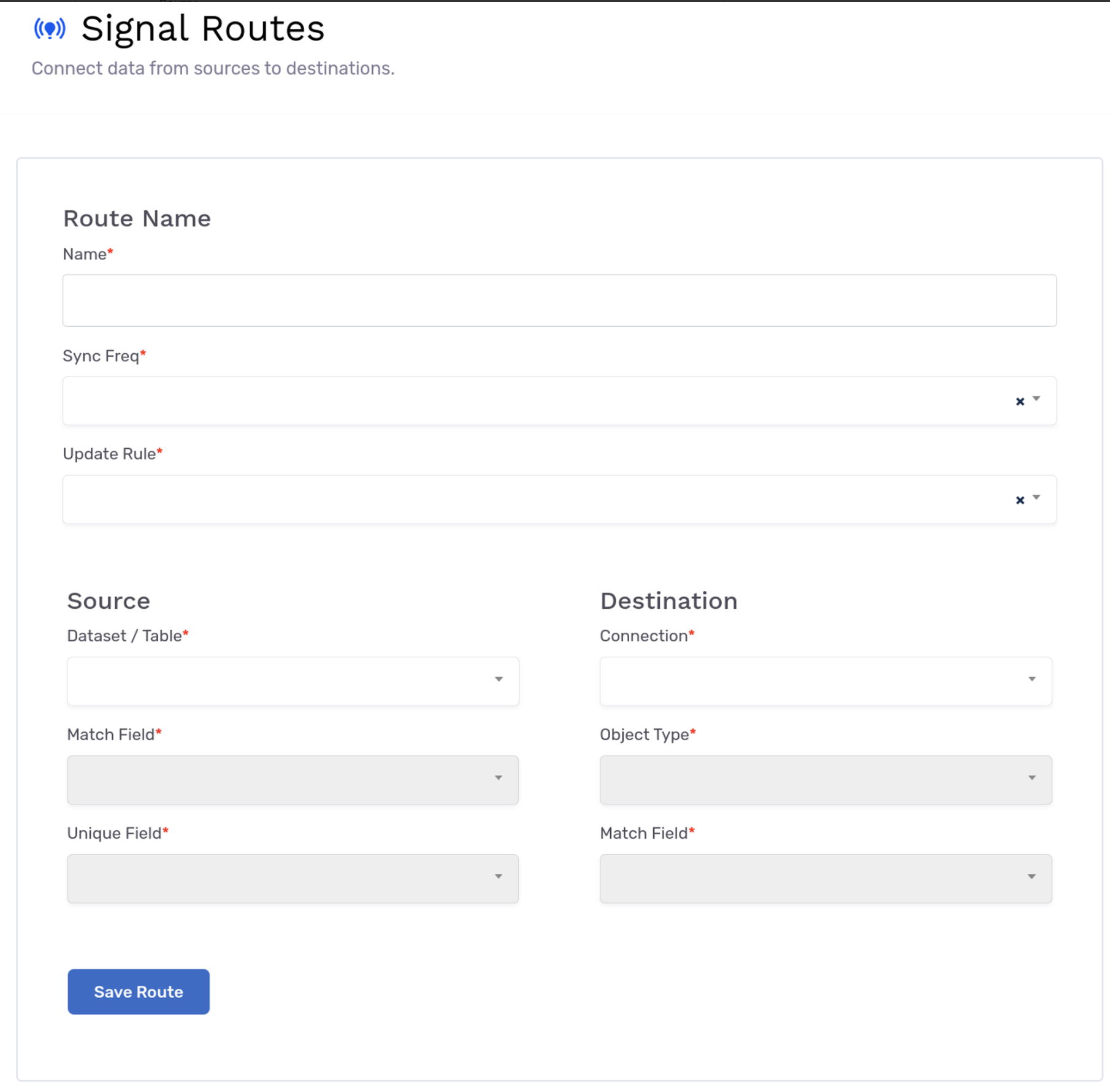
Task: Expand the Source Match Field dropdown
Action: point(293,780)
